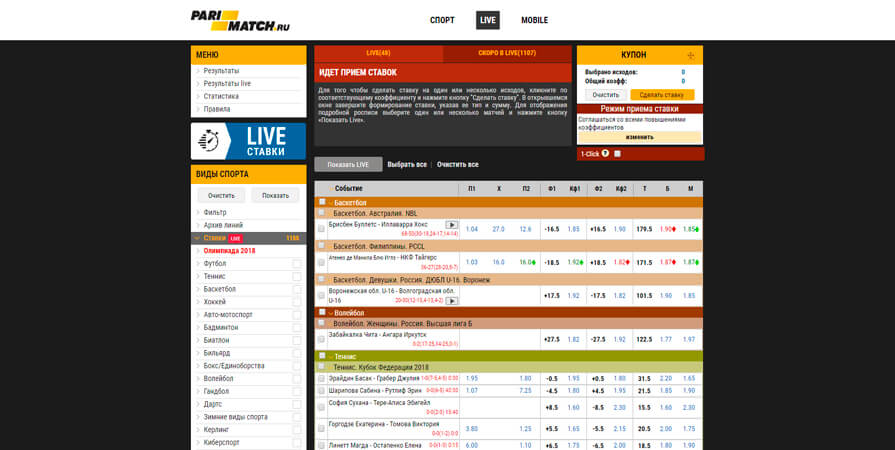This screenshot has height=450, width=895.
Task: Select П1 odds 3.80 for Гогодзе Екатерина match
Action: (472, 428)
